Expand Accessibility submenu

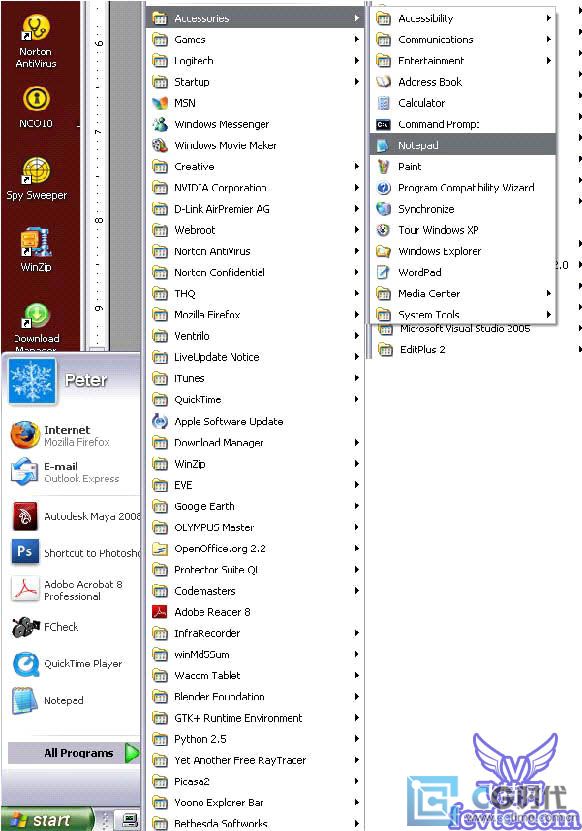(463, 18)
